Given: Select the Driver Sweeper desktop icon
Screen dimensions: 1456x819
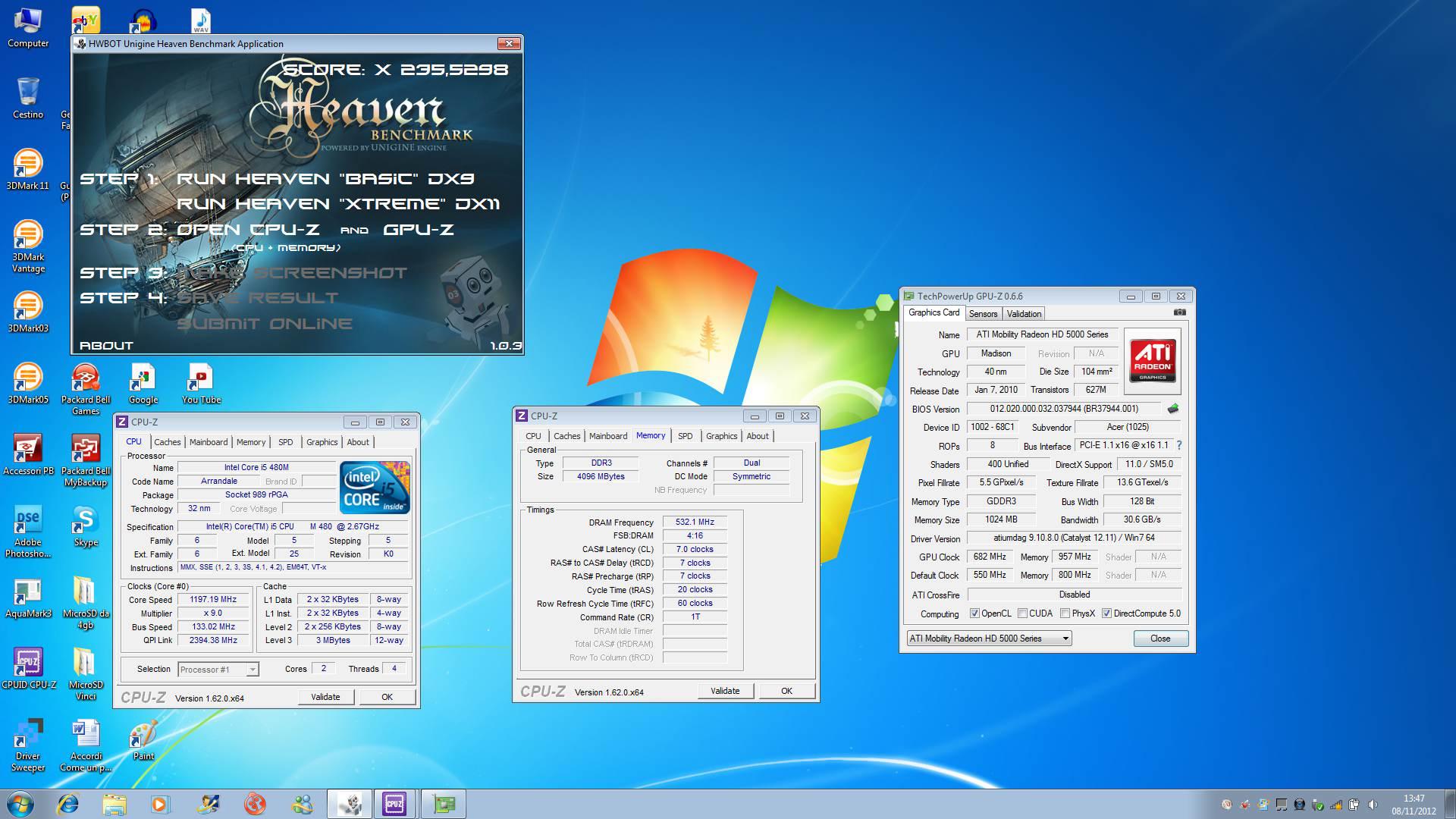Looking at the screenshot, I should (x=28, y=745).
